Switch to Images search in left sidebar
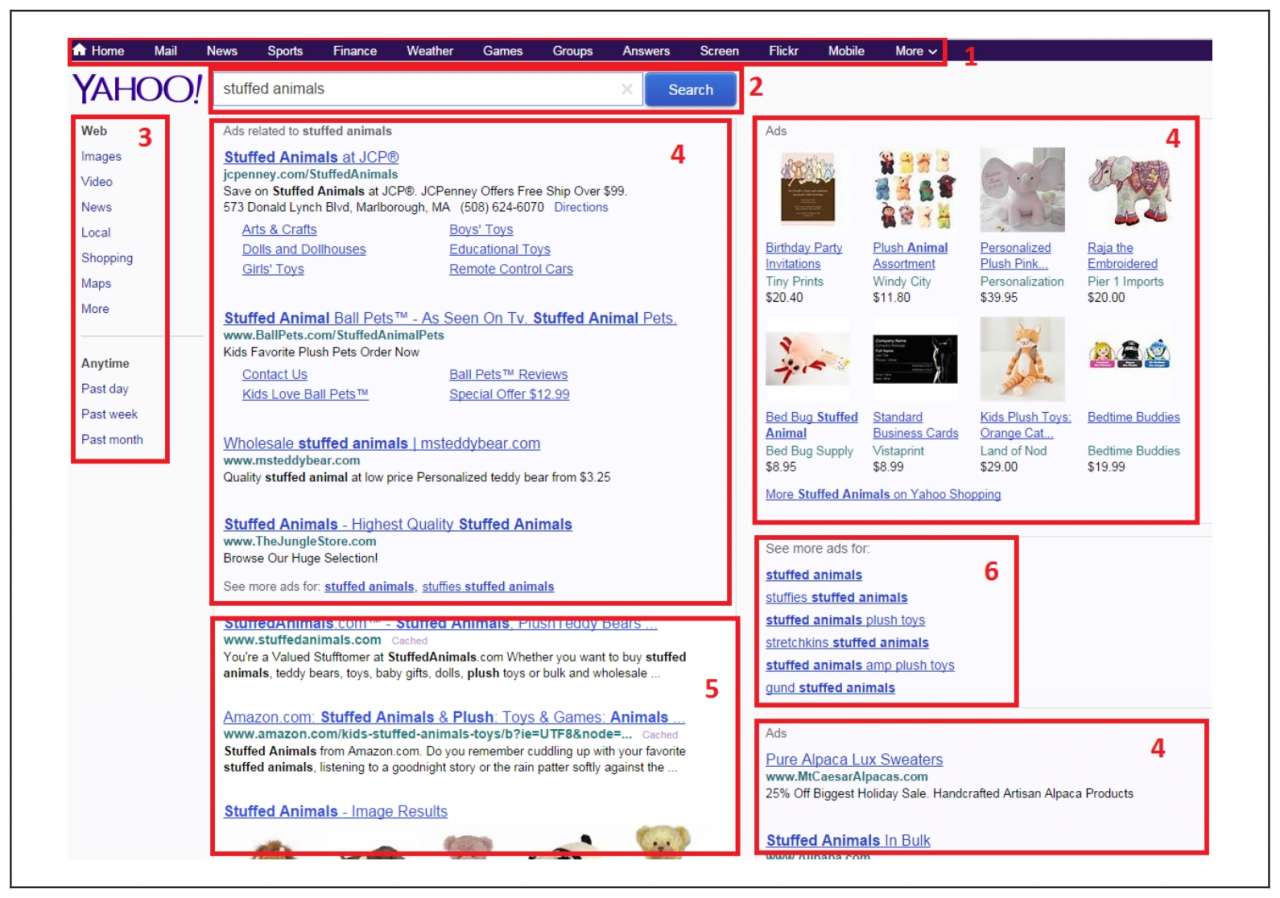The width and height of the screenshot is (1280, 898). (x=101, y=156)
